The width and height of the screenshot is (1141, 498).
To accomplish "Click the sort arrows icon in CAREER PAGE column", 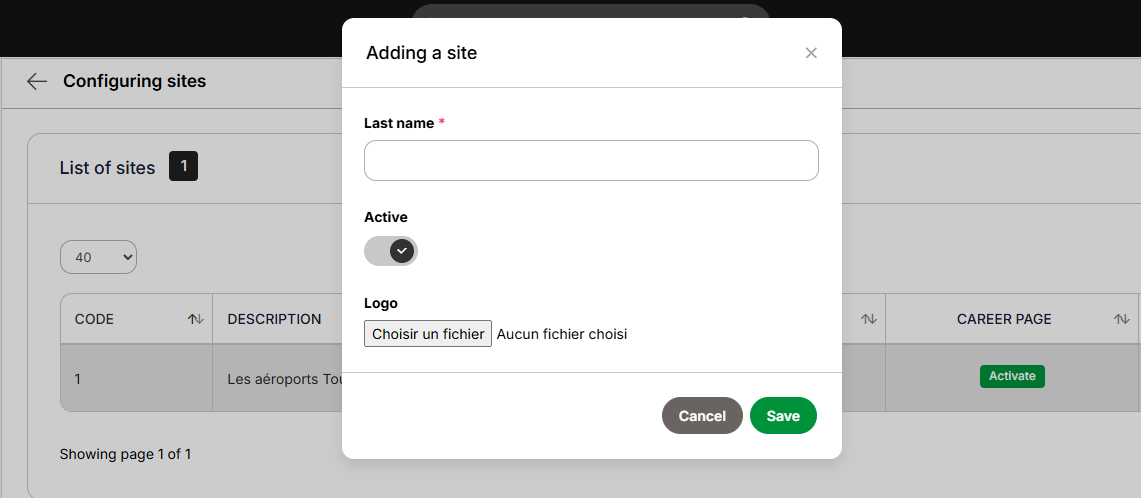I will point(1121,319).
